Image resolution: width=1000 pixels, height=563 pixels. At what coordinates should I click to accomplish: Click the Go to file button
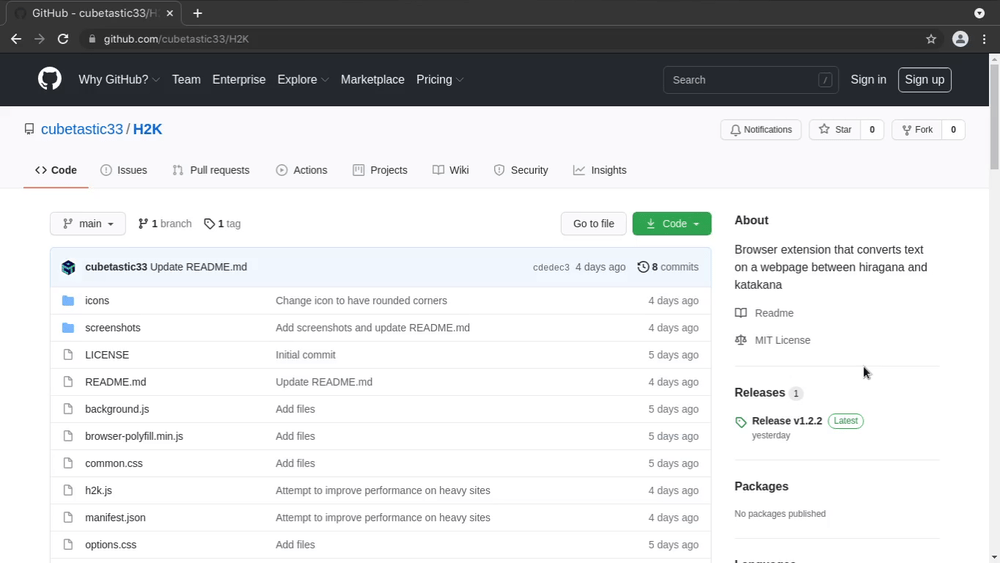click(594, 224)
